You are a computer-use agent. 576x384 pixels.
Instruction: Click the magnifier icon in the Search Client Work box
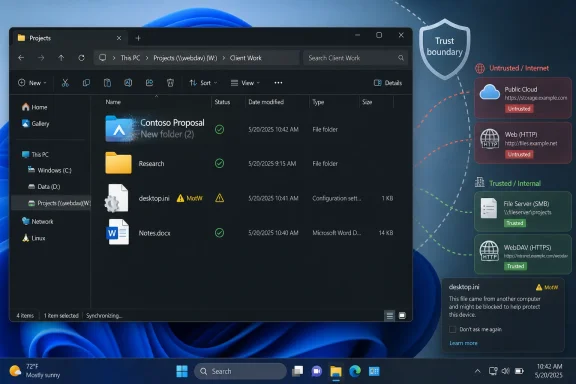401,58
